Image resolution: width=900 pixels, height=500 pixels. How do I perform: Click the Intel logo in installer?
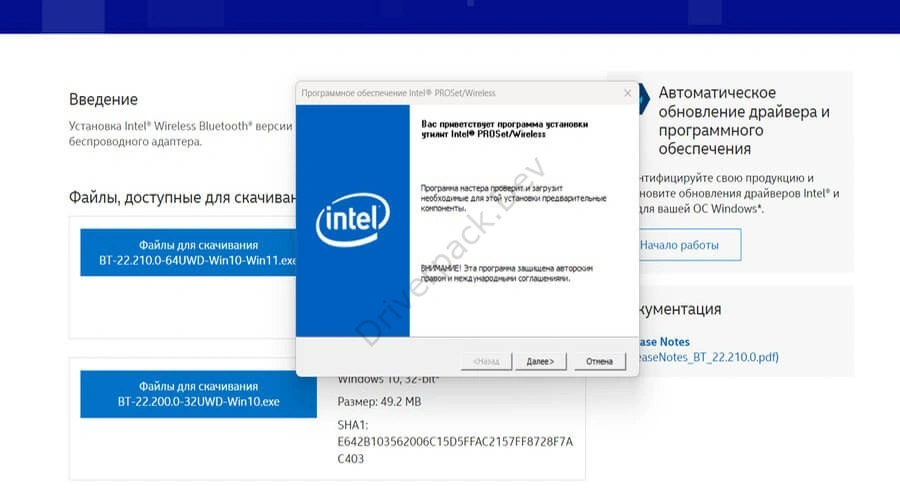point(352,220)
